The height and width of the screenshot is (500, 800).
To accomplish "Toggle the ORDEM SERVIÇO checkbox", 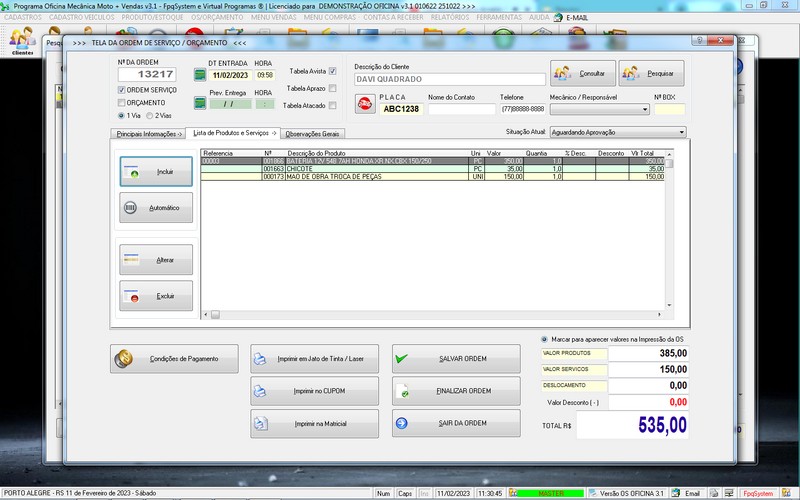I will [x=121, y=90].
